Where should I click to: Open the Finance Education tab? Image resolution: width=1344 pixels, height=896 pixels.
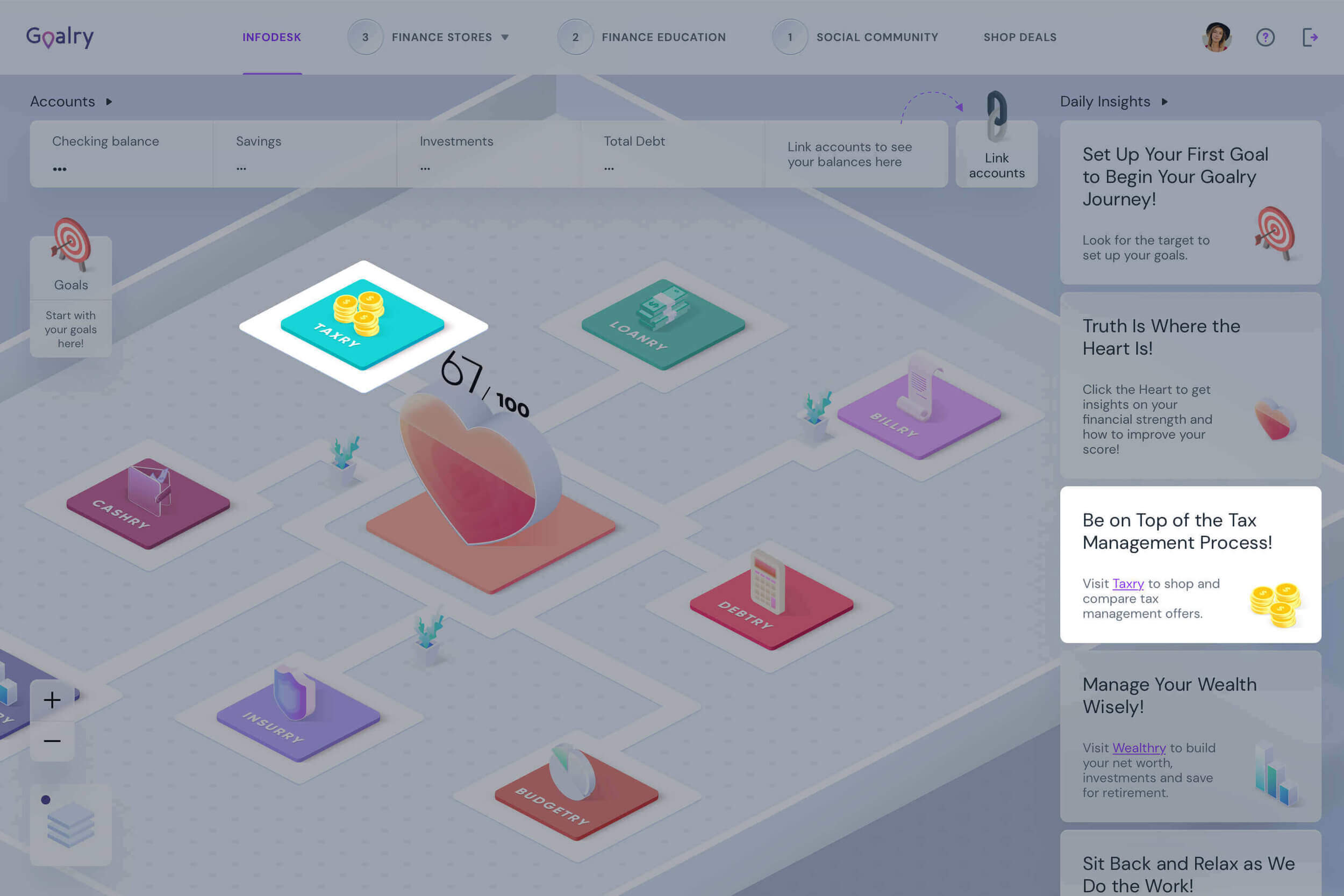[663, 37]
